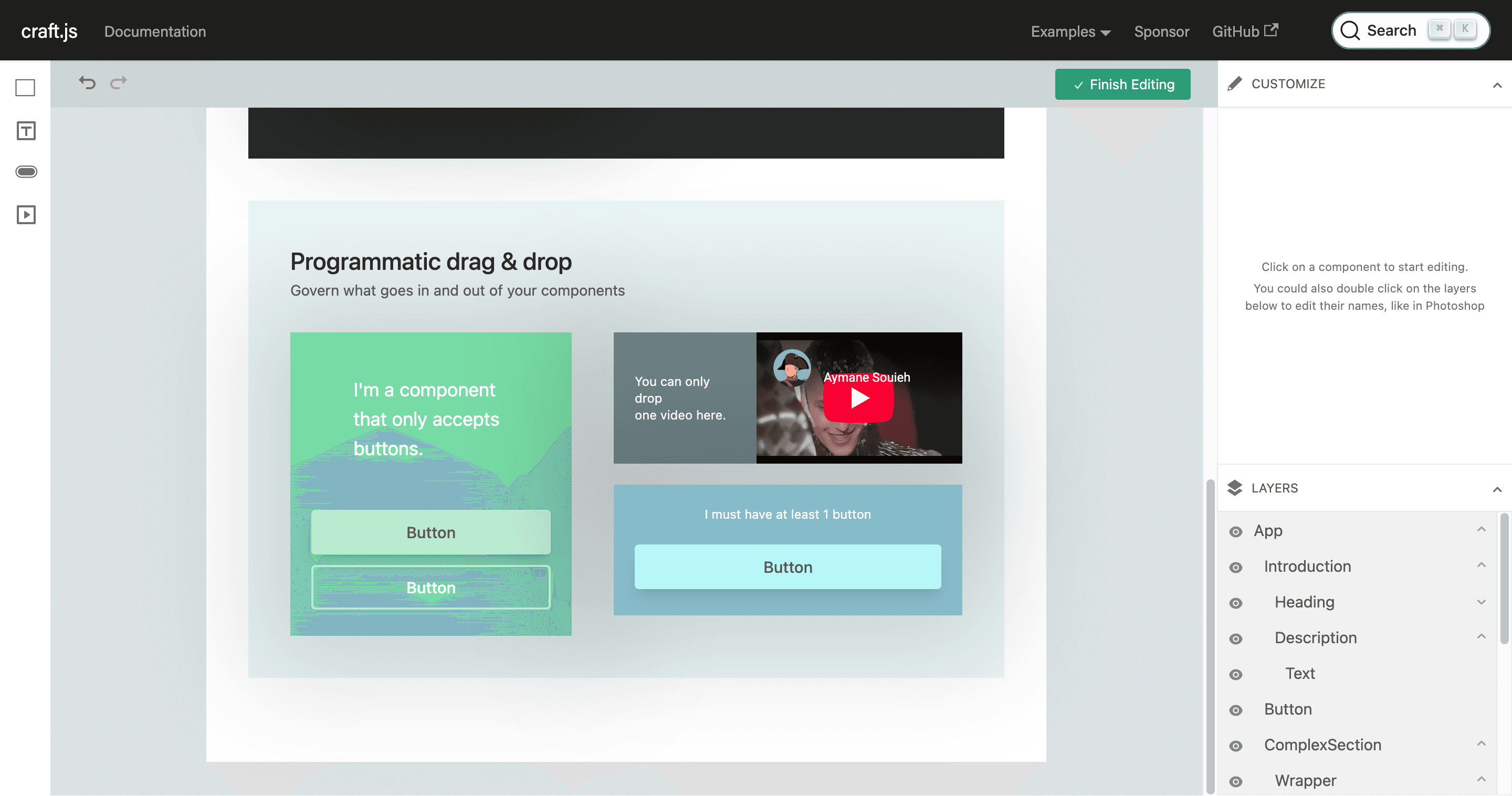This screenshot has width=1512, height=796.
Task: Toggle the Heading layer eye icon
Action: tap(1235, 603)
